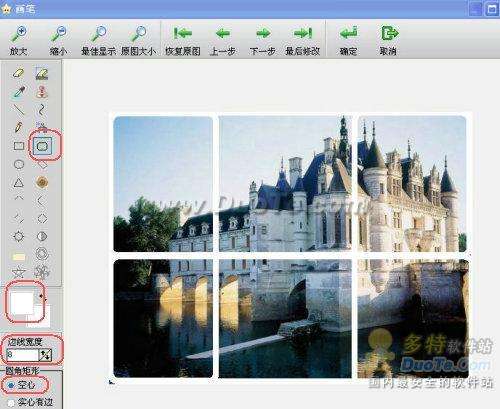Viewport: 500px width, 409px height.
Task: Select the rounded rectangle tool
Action: pyautogui.click(x=42, y=146)
